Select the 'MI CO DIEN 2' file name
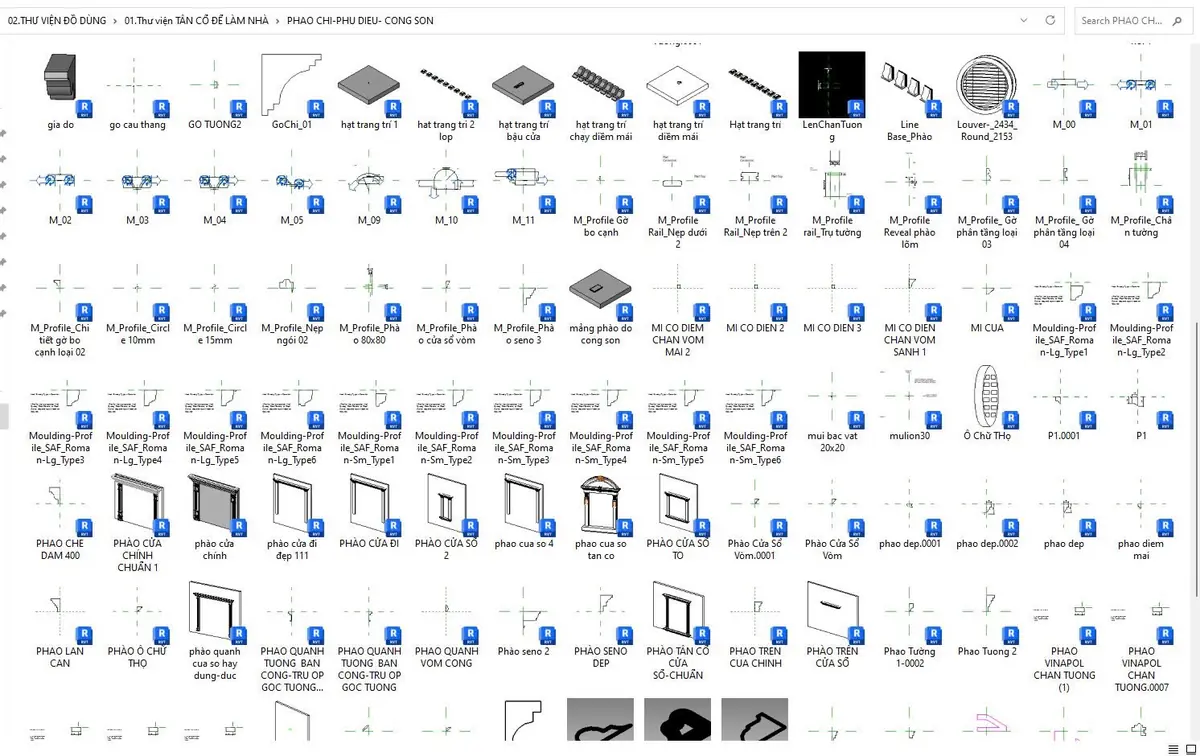 [754, 328]
